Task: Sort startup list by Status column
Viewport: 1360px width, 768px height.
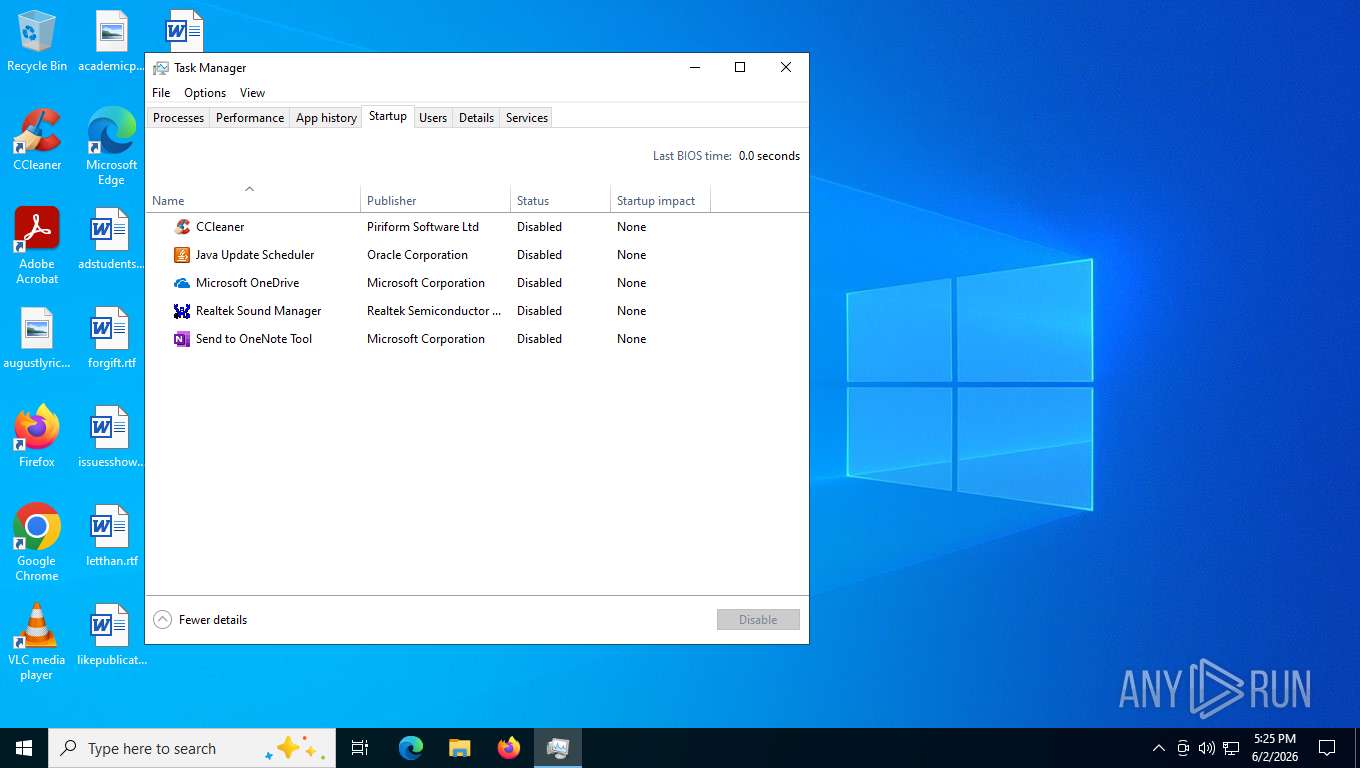Action: point(560,198)
